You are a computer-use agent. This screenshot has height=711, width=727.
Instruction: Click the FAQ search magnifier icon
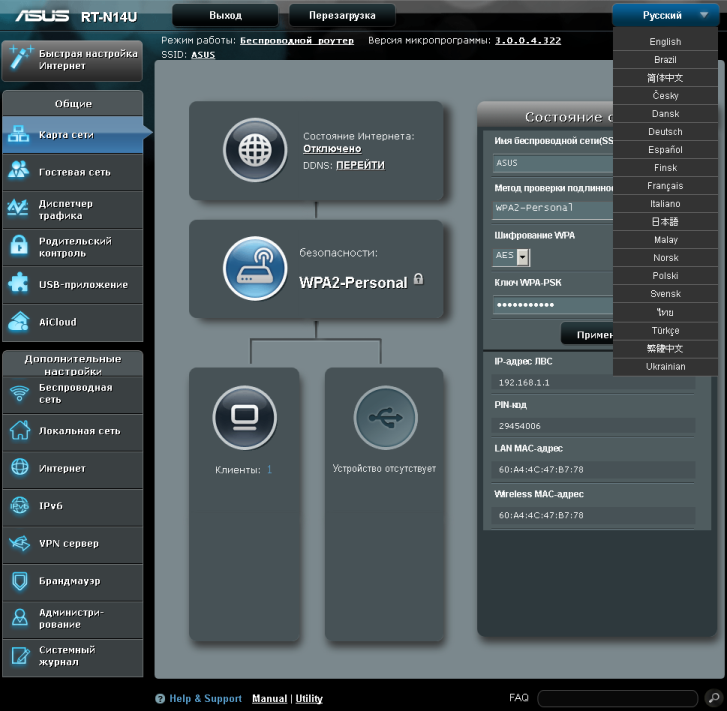coord(714,698)
